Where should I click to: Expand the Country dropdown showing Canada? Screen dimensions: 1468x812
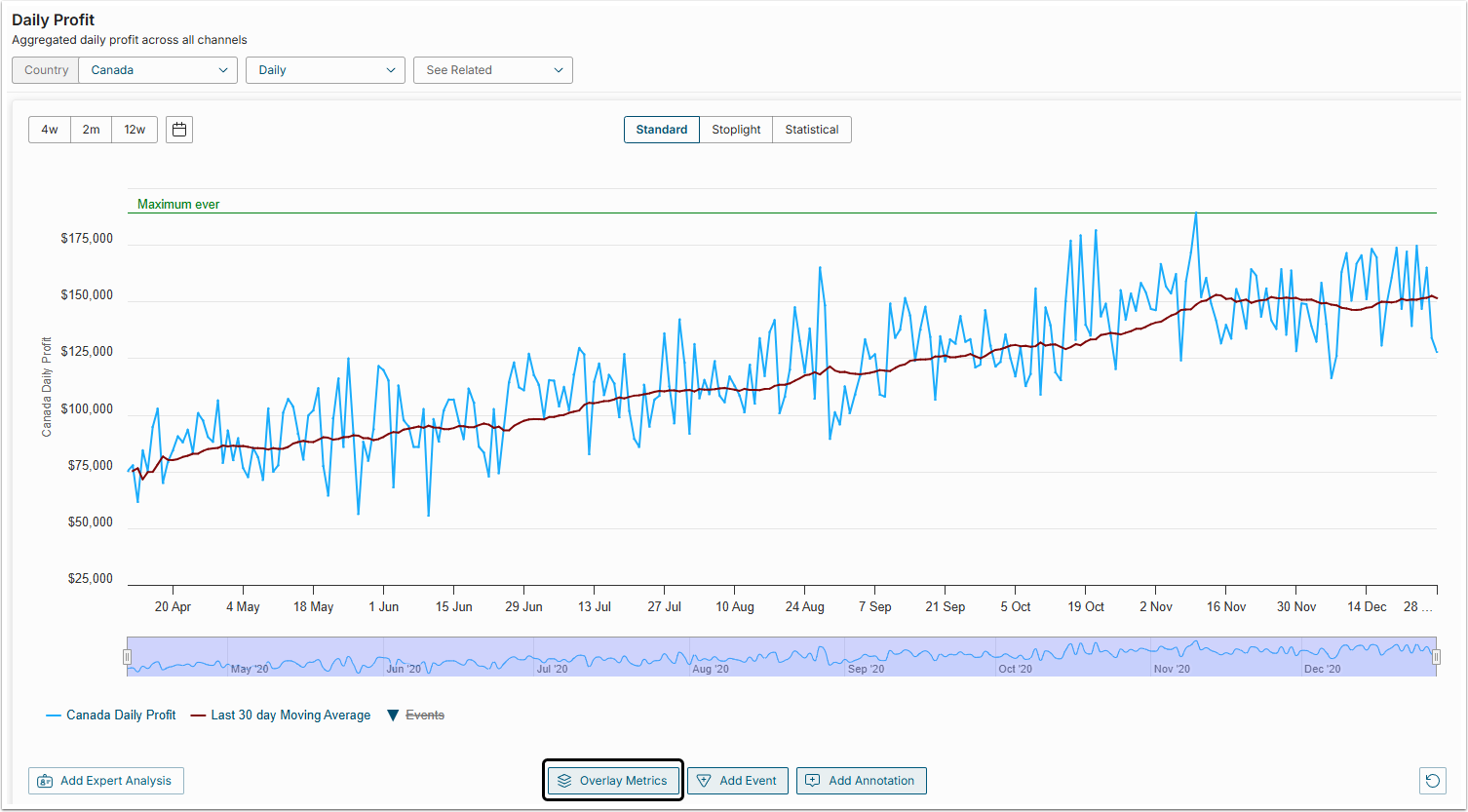[x=157, y=70]
